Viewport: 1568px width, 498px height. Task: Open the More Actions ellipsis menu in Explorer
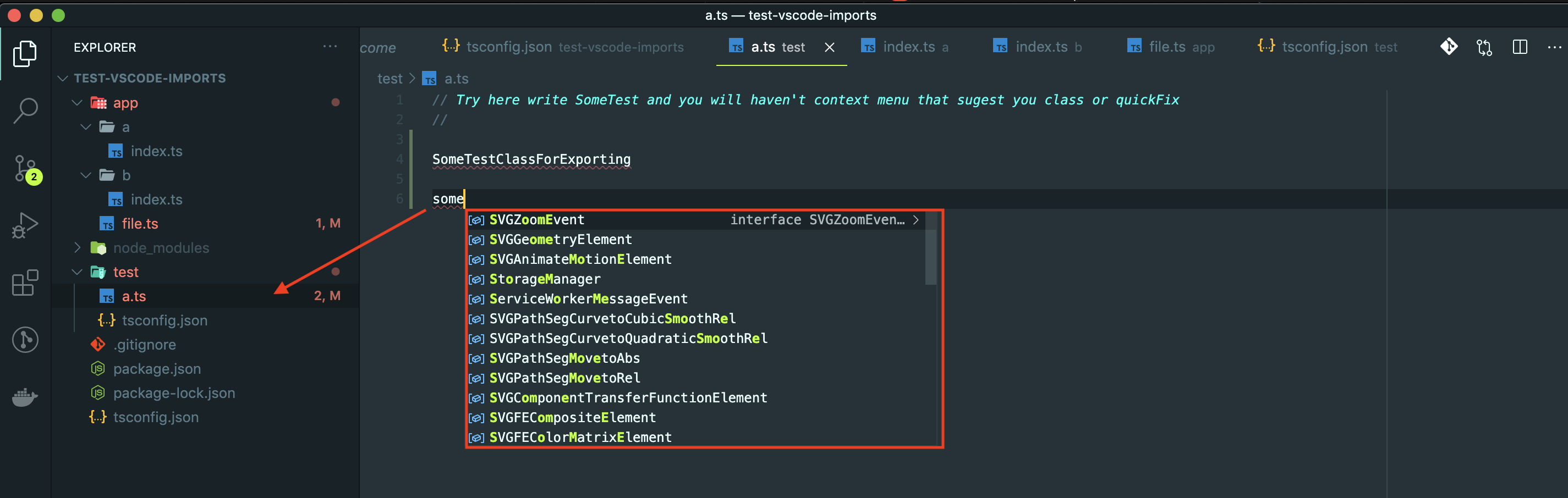point(330,47)
